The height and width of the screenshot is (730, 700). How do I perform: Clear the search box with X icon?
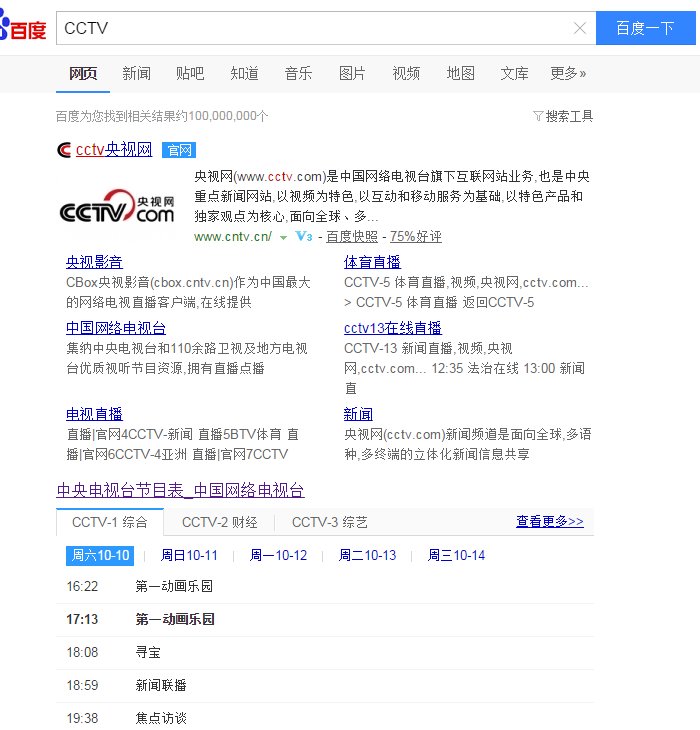[579, 28]
